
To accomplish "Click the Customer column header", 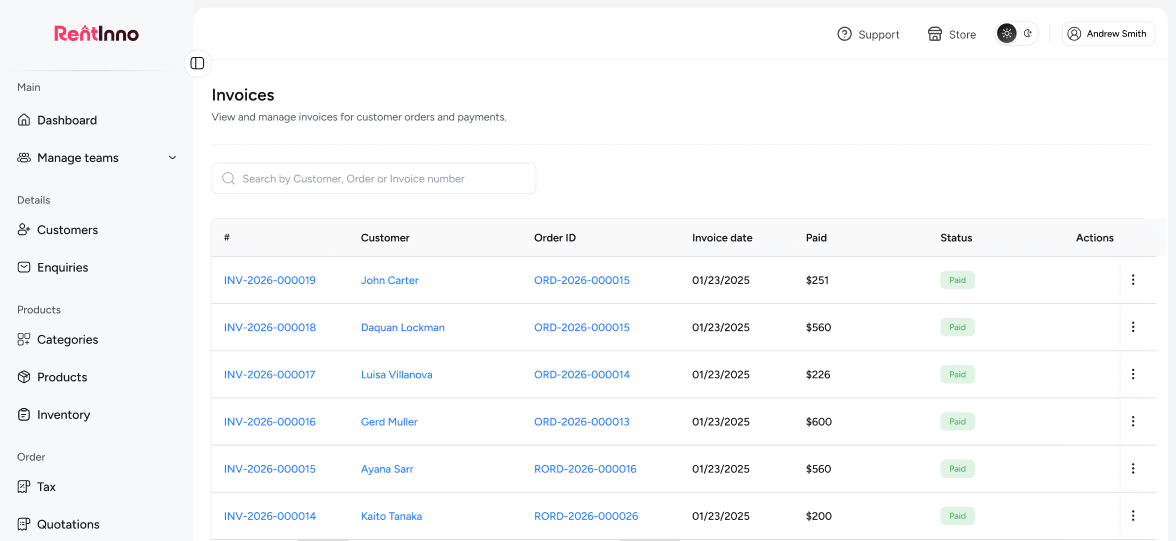I will tap(386, 238).
